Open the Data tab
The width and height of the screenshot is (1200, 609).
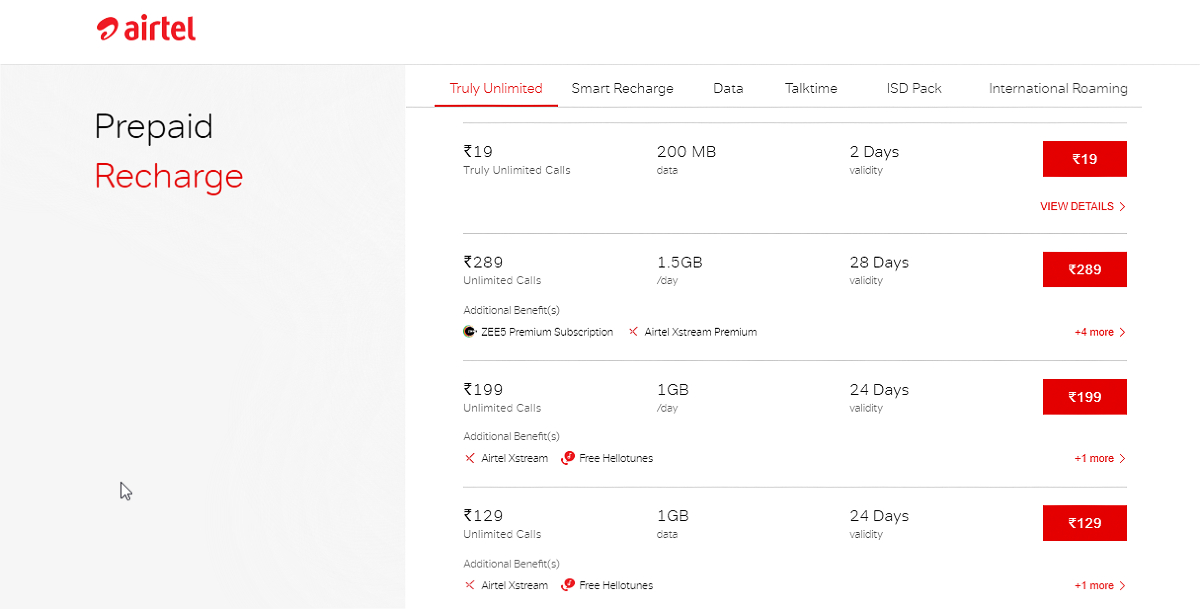click(x=728, y=88)
